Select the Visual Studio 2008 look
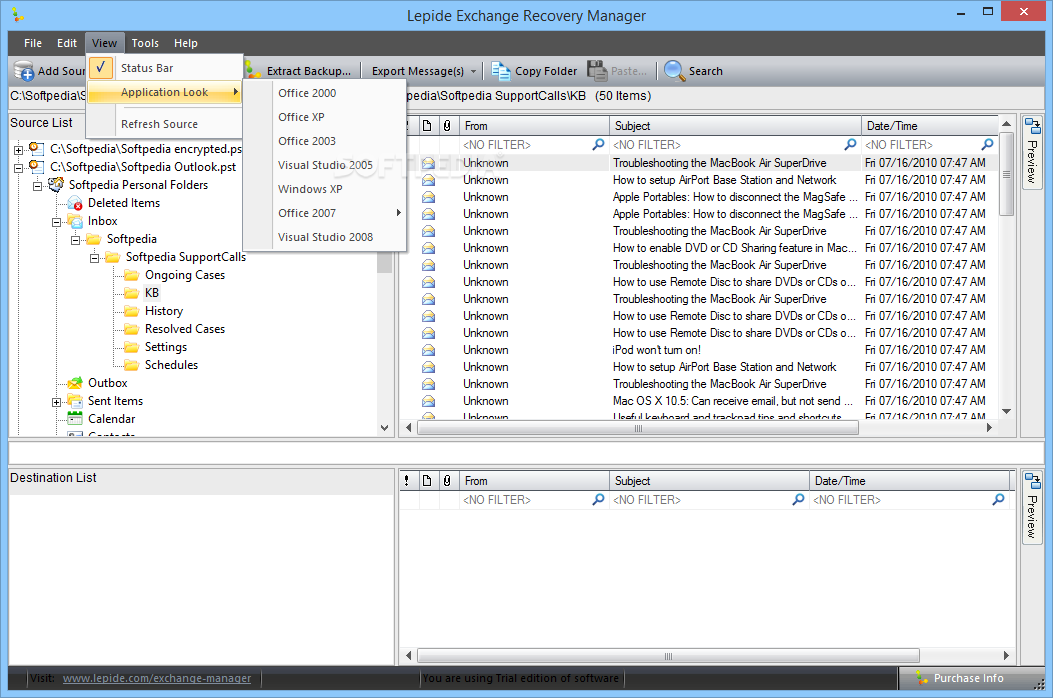 point(325,237)
